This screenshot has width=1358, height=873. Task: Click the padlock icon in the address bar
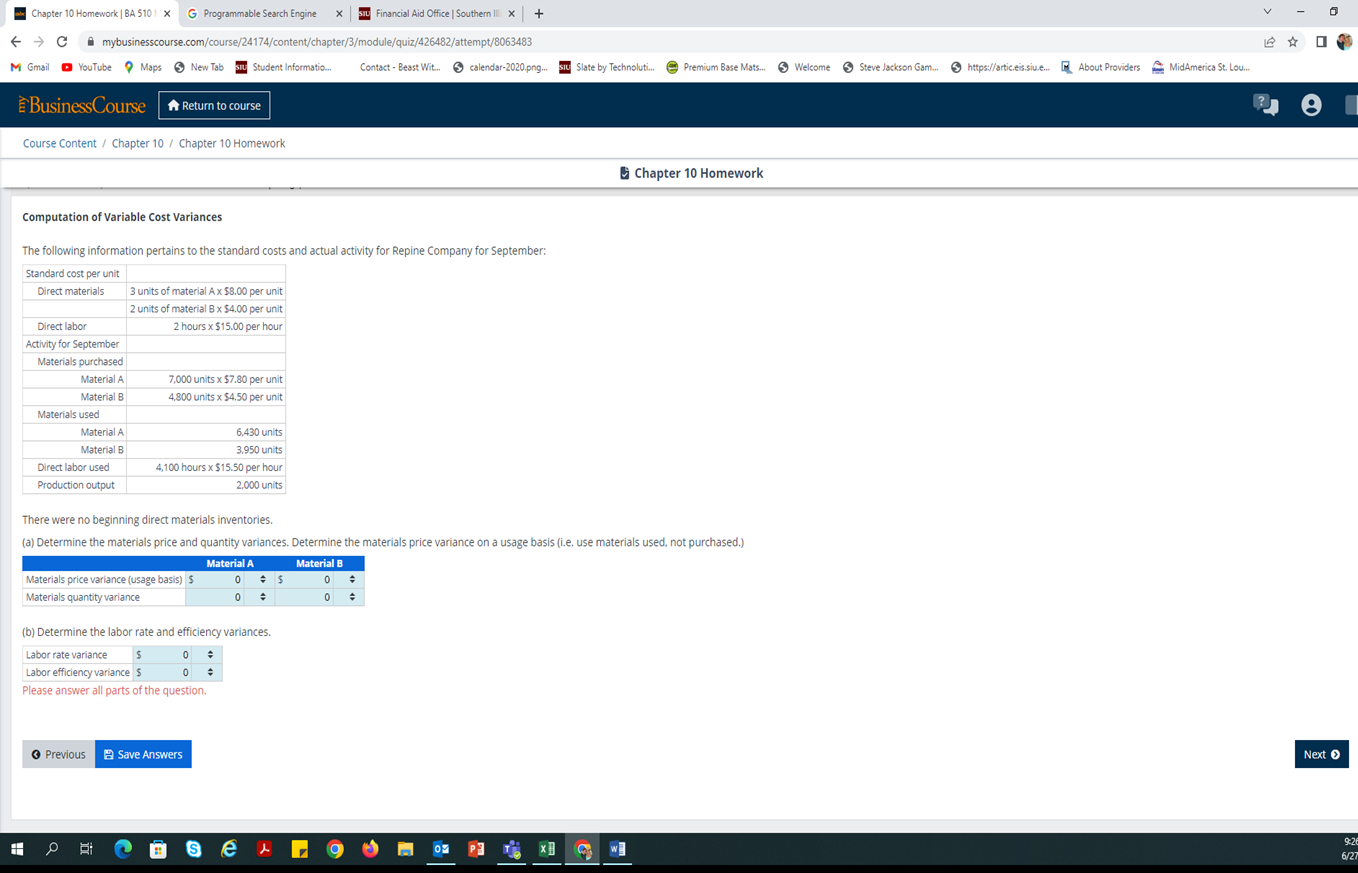(91, 44)
